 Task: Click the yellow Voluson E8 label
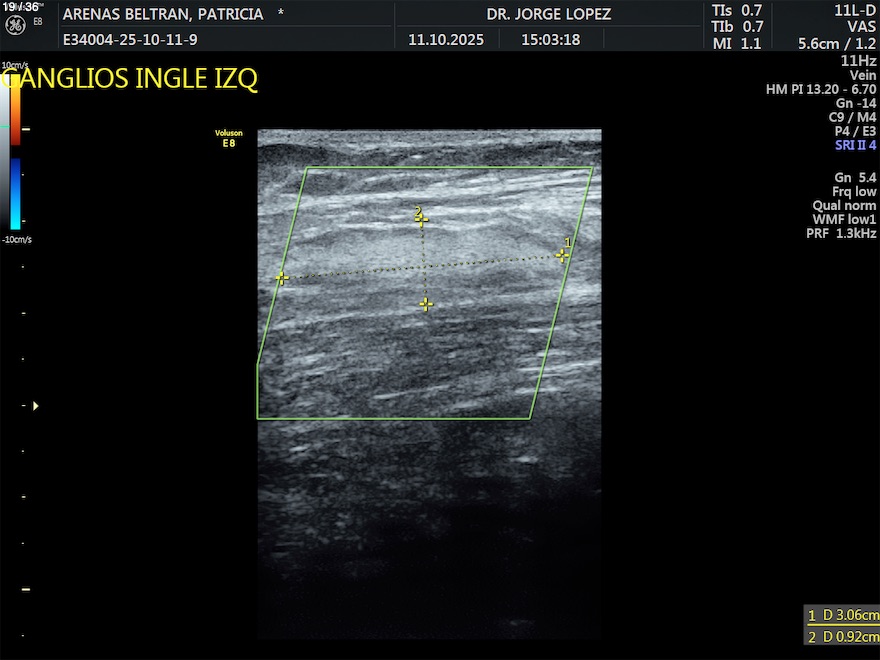pos(229,139)
